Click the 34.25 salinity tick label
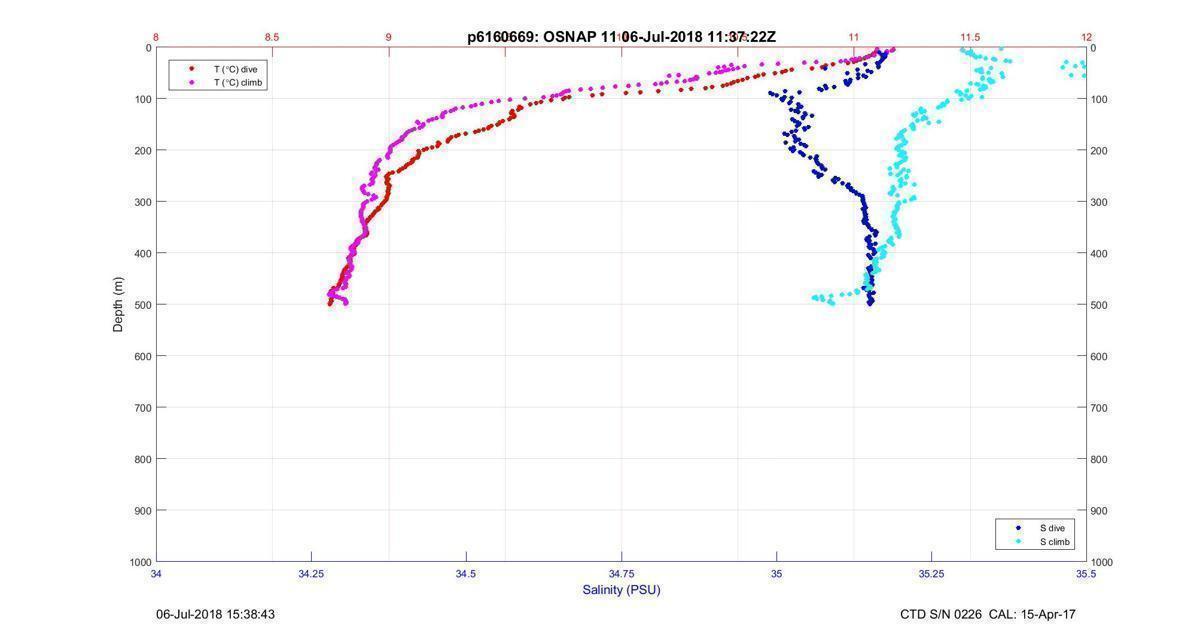Image resolution: width=1200 pixels, height=632 pixels. (x=311, y=574)
